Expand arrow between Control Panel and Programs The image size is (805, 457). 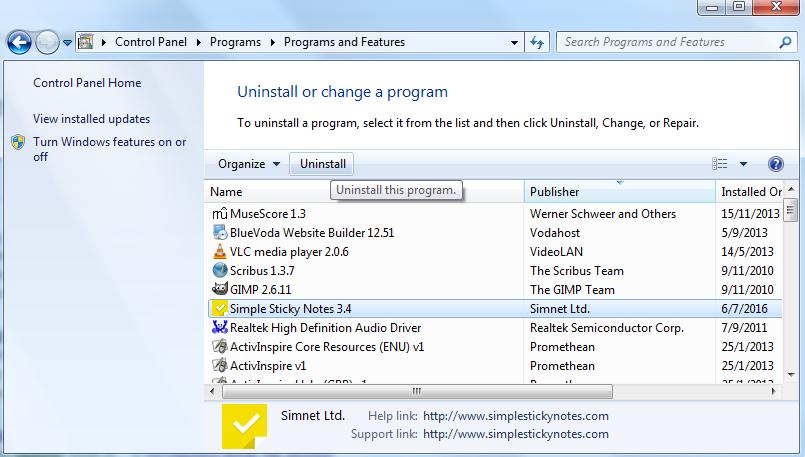[x=199, y=42]
